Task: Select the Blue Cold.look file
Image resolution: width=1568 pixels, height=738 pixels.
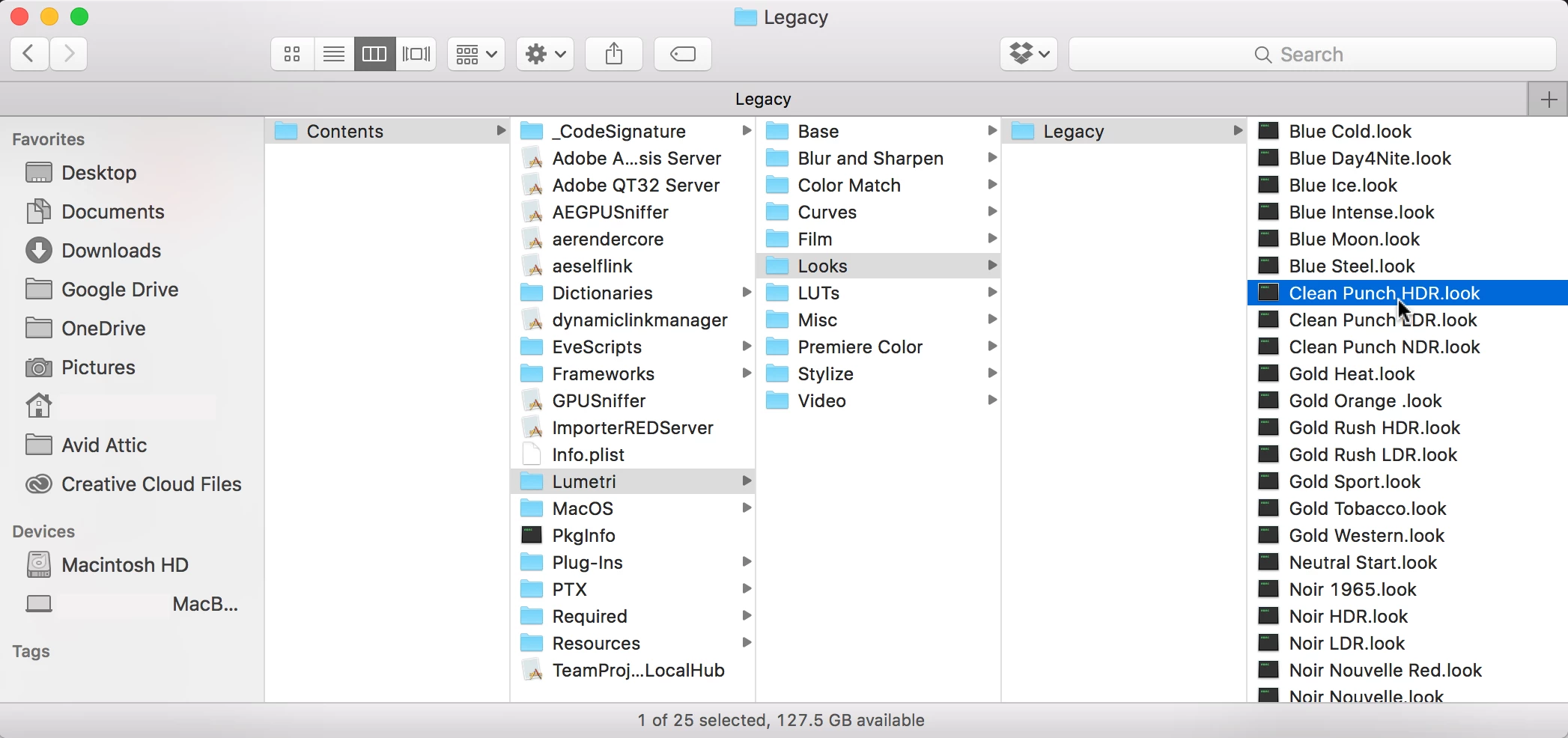Action: point(1408,131)
